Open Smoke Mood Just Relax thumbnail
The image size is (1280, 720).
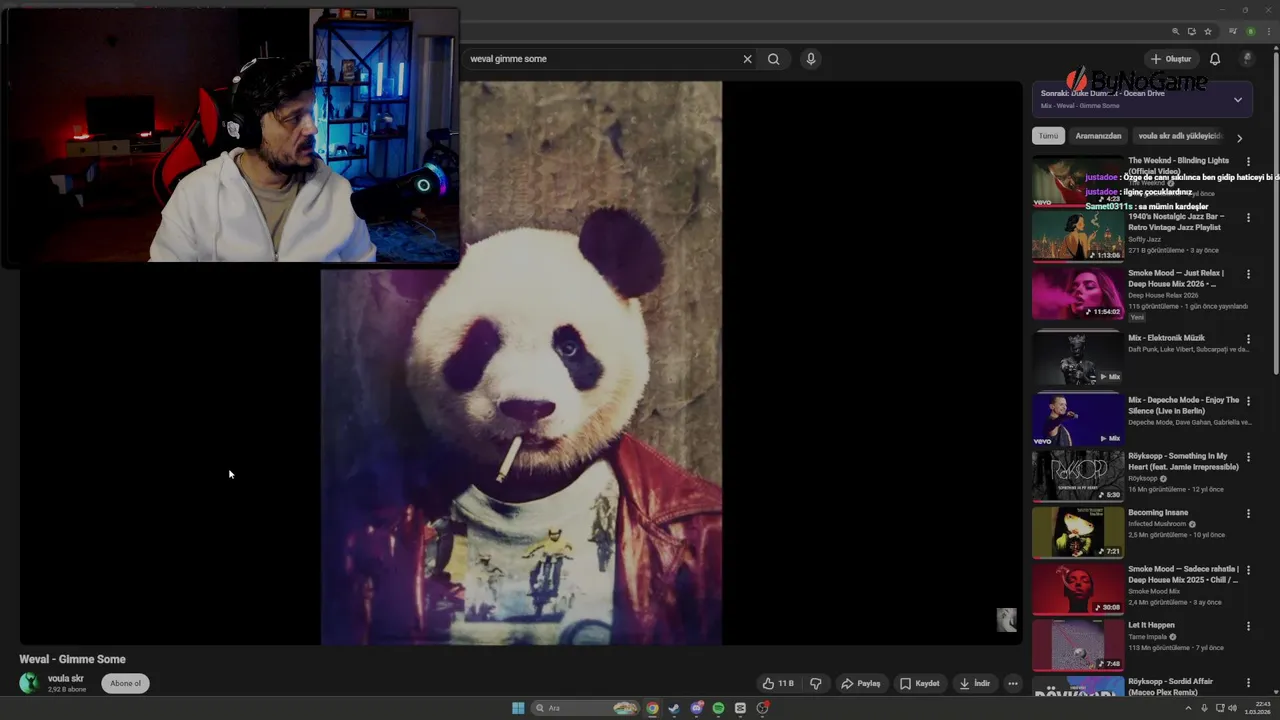coord(1078,293)
